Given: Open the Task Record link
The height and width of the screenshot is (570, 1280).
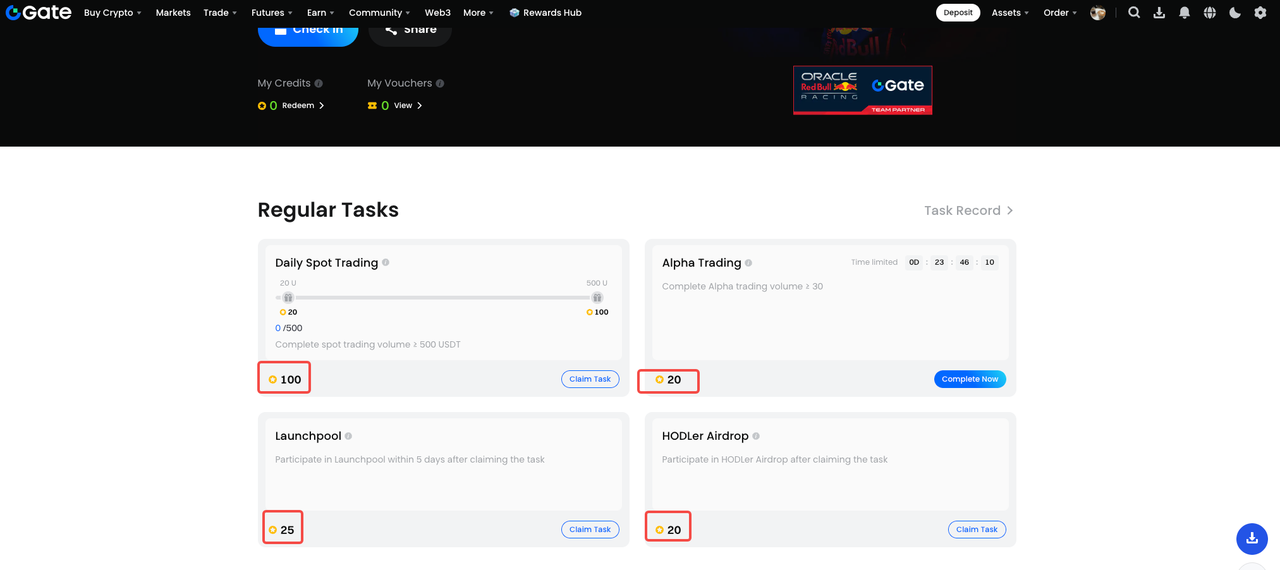Looking at the screenshot, I should point(968,211).
